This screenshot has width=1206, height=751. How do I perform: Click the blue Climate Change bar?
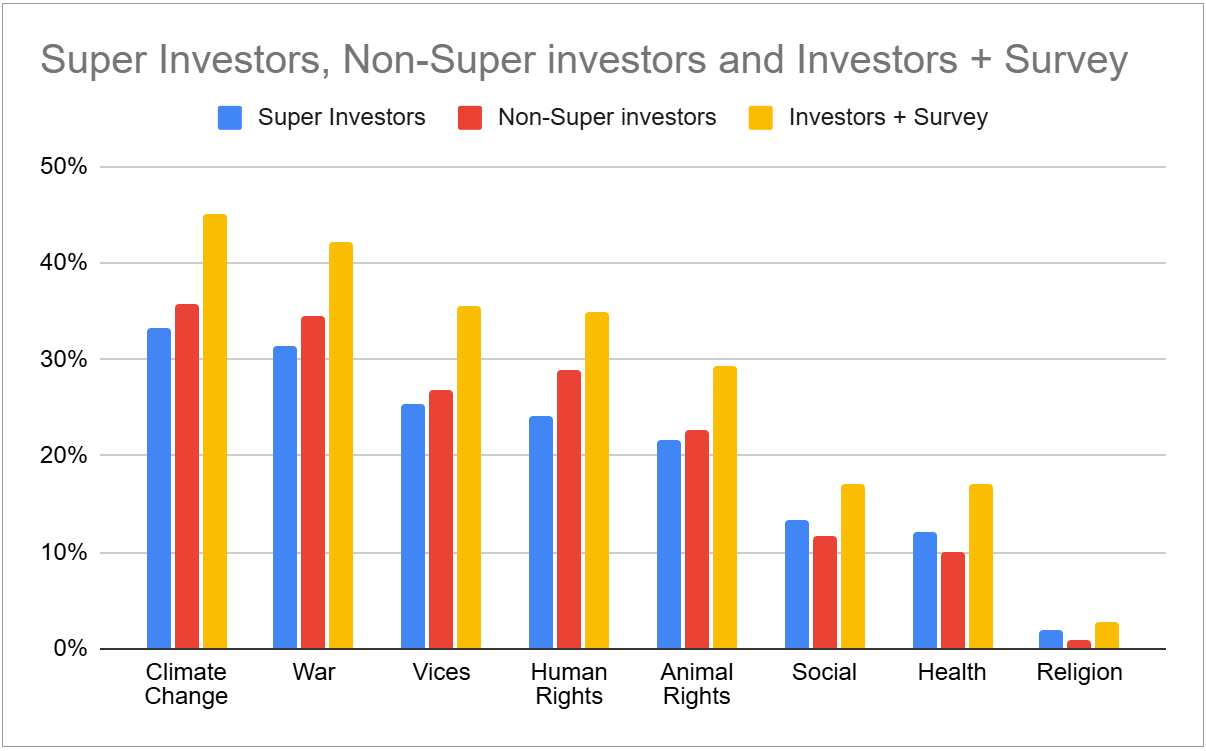(x=159, y=488)
